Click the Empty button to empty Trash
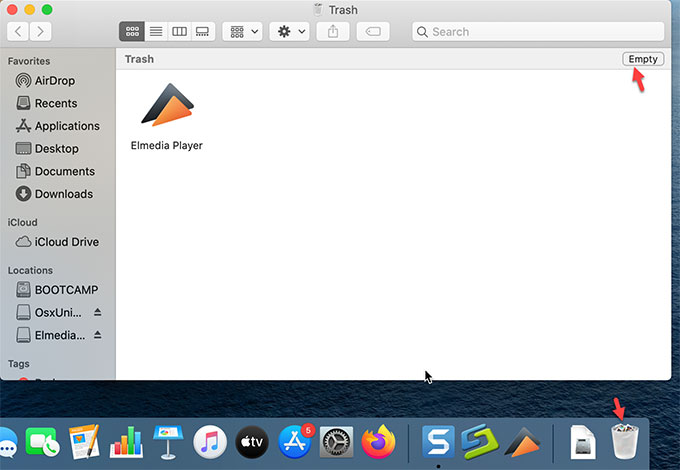The height and width of the screenshot is (470, 680). click(643, 59)
